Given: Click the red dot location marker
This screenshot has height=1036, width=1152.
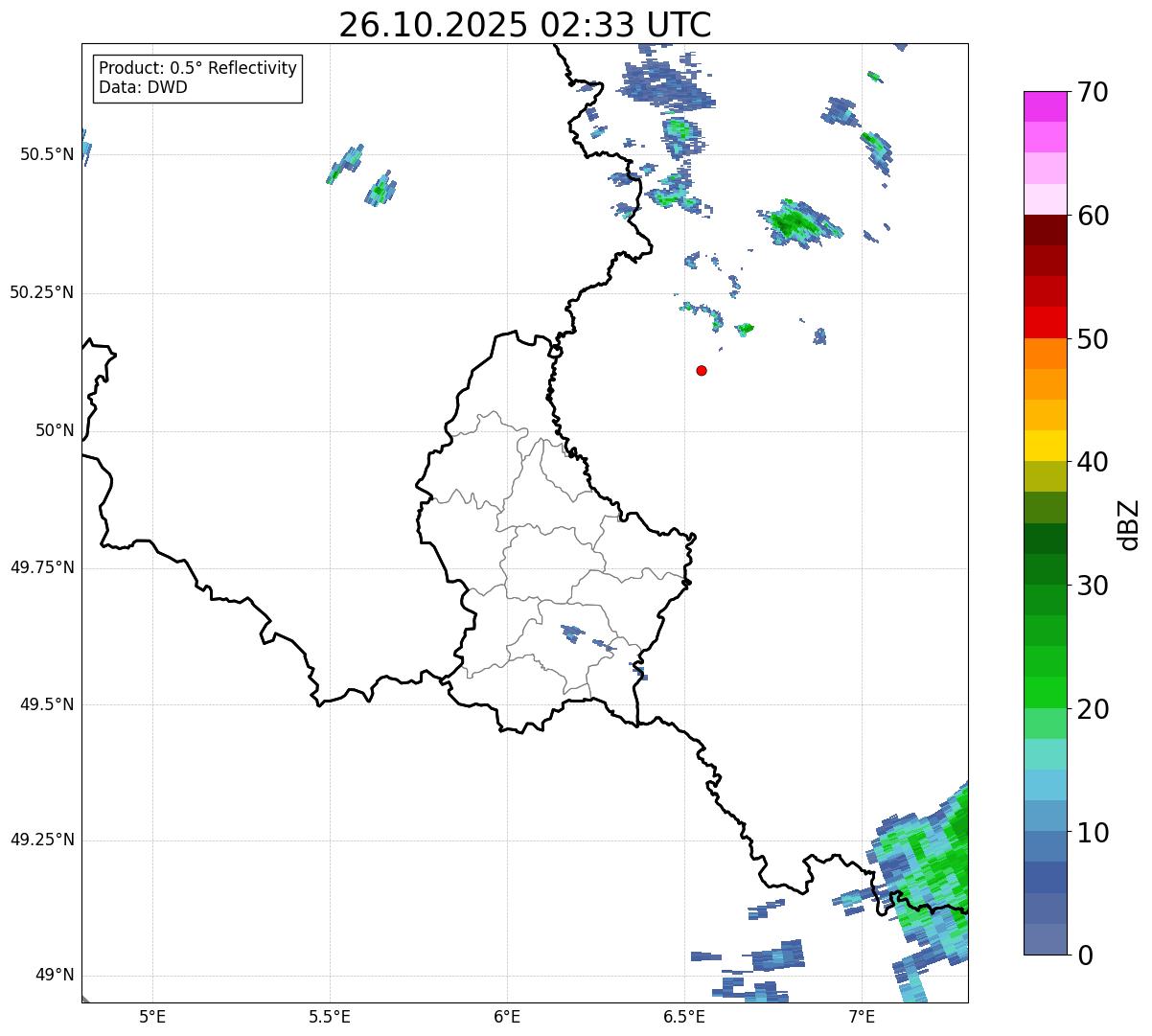Looking at the screenshot, I should tap(702, 371).
